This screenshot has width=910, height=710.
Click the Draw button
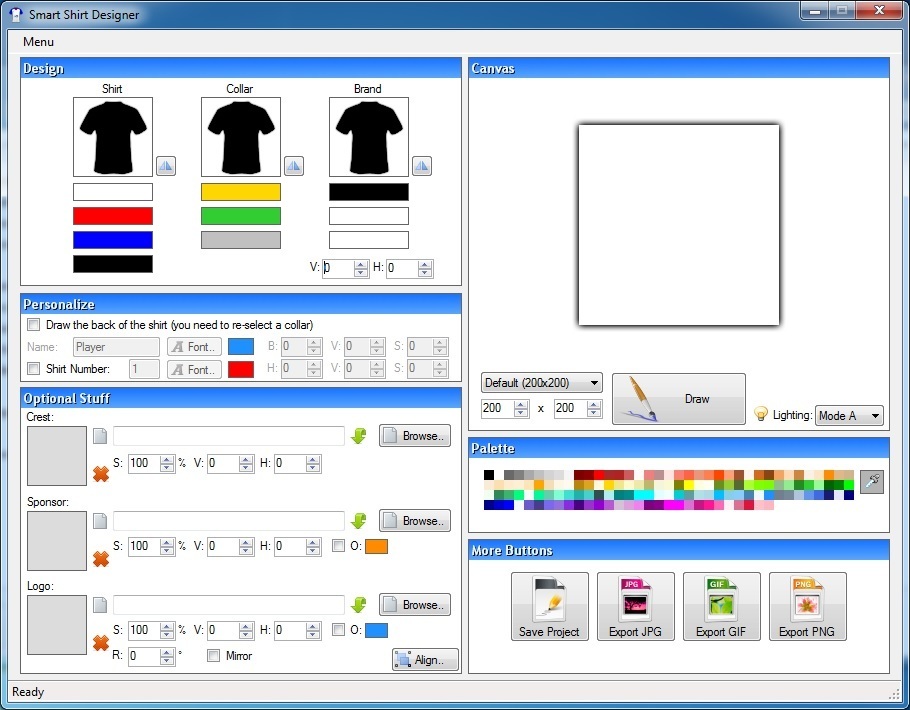pos(678,399)
